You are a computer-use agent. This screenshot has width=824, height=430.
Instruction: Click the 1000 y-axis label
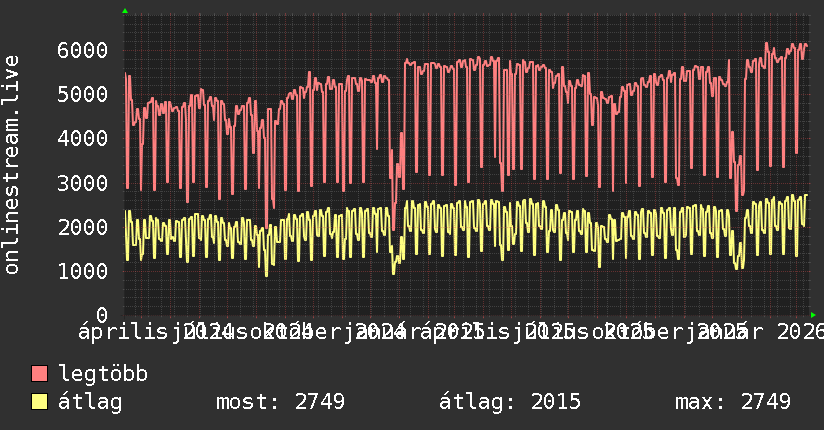[83, 271]
